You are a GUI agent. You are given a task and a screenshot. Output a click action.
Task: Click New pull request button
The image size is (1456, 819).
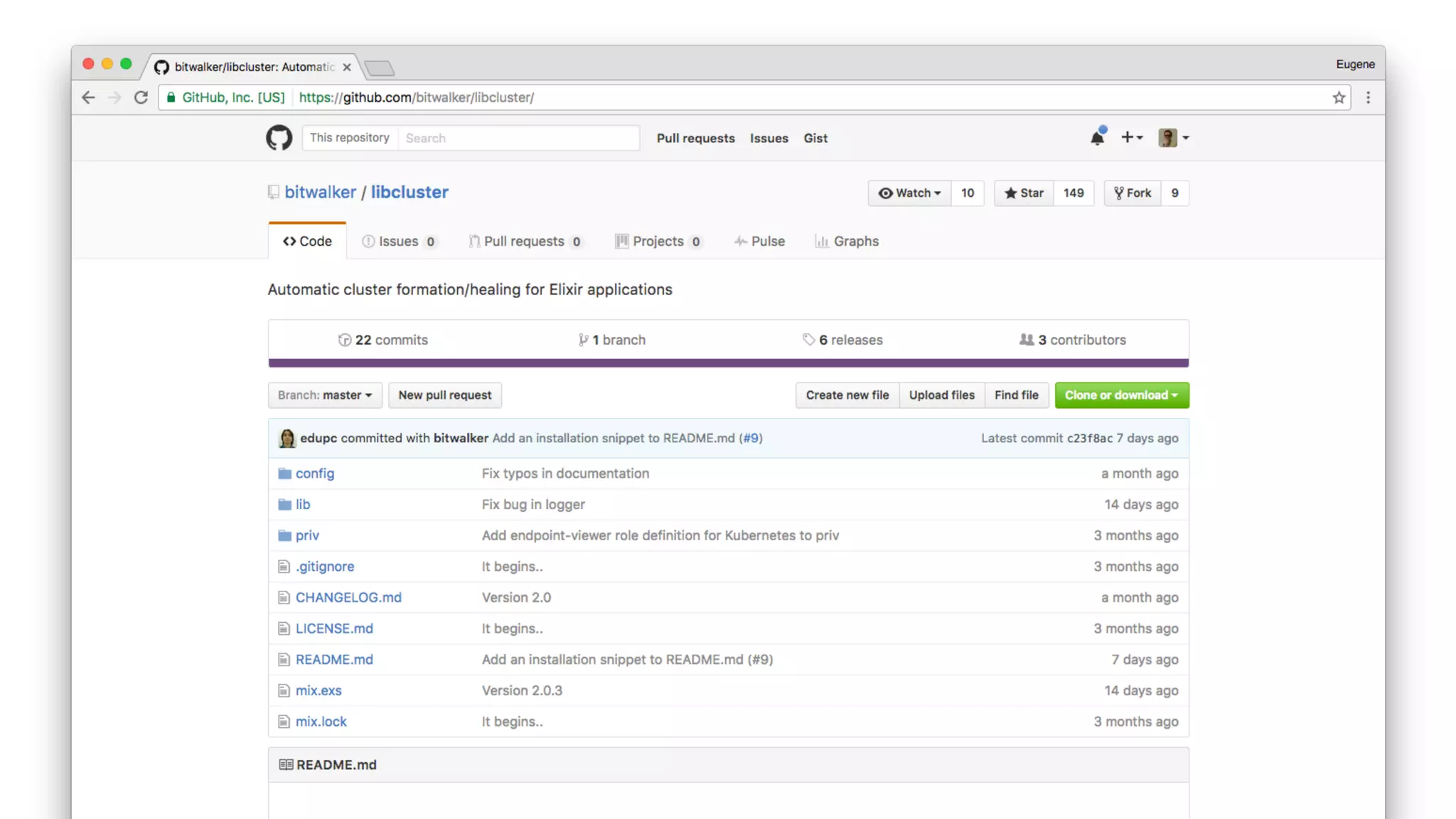click(444, 395)
